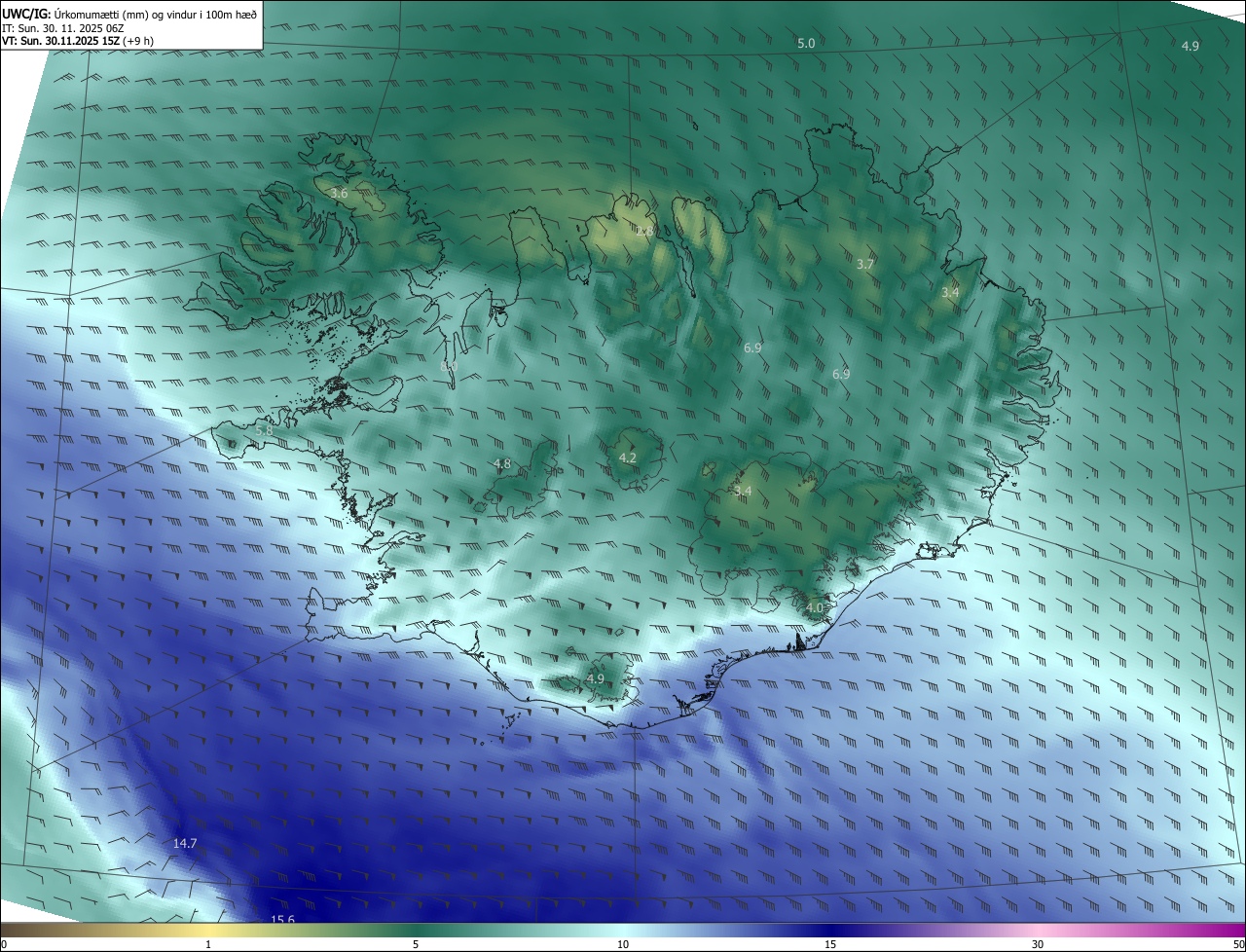Click the "50" tick on the color scale
Viewport: 1246px width, 952px height.
click(x=1238, y=944)
